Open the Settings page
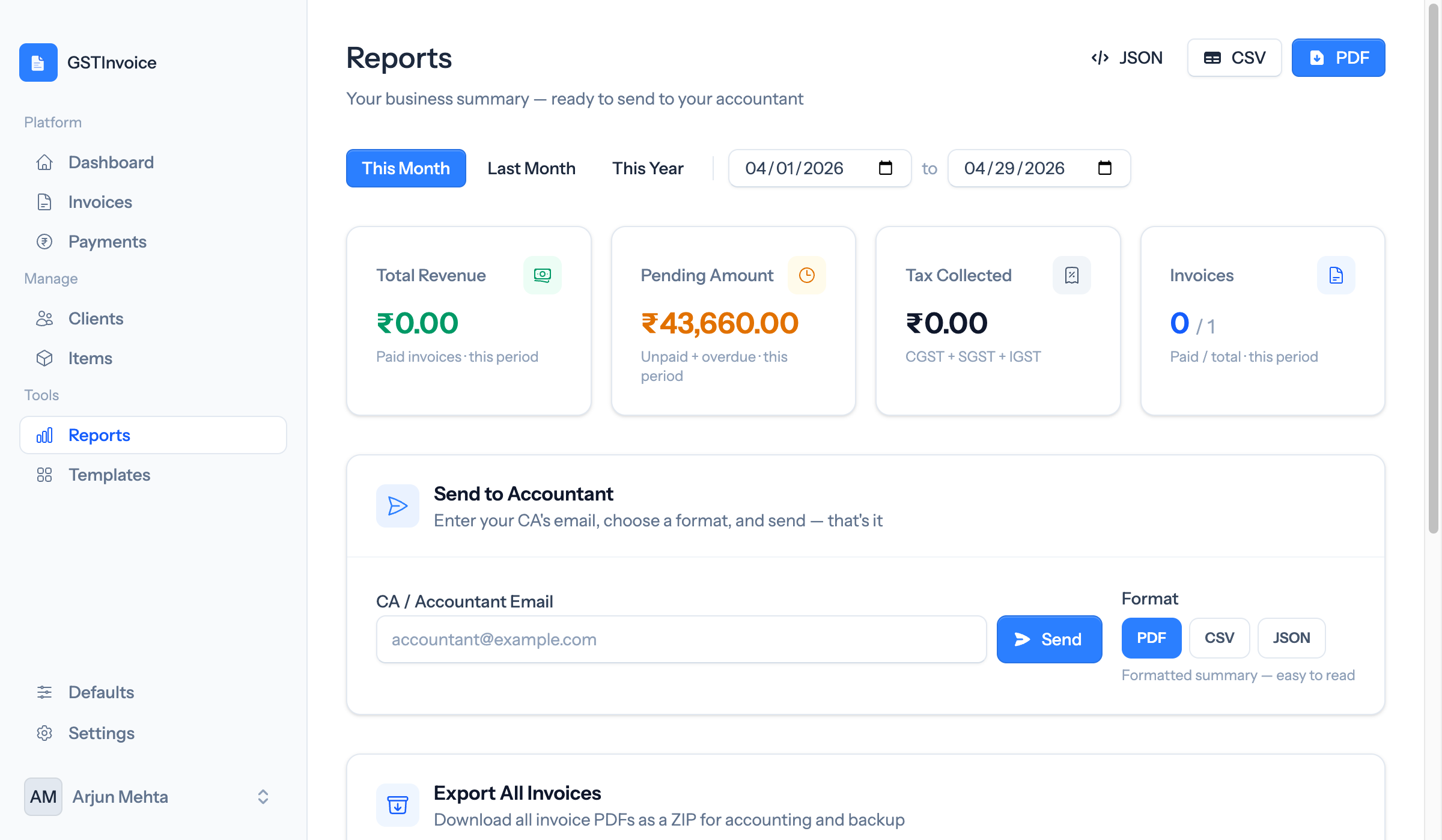1442x840 pixels. [x=153, y=733]
